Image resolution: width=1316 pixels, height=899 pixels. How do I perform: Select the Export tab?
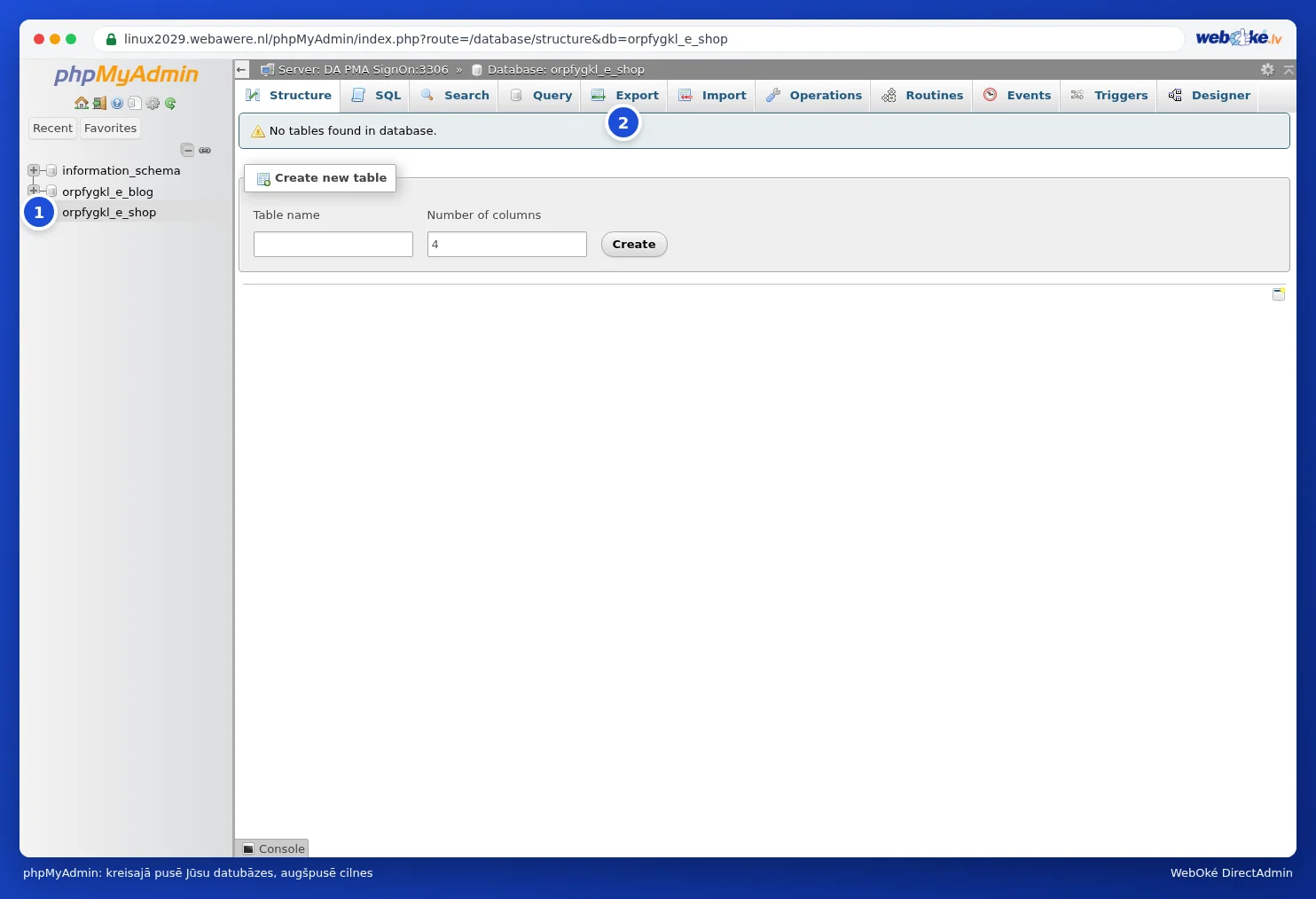click(625, 96)
